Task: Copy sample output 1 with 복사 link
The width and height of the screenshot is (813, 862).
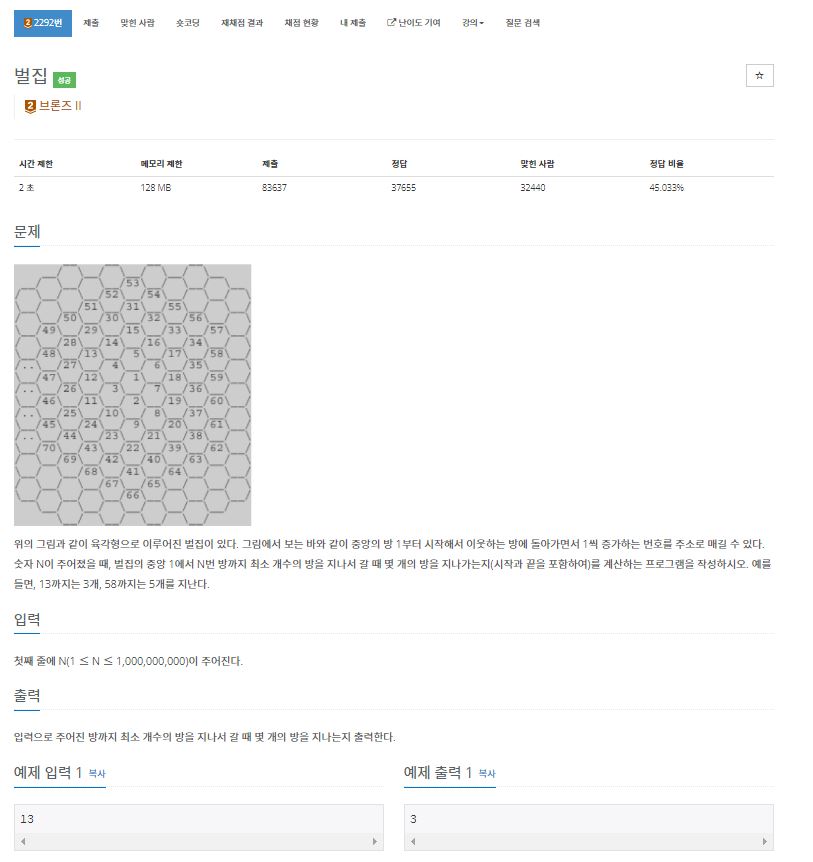Action: pos(487,773)
